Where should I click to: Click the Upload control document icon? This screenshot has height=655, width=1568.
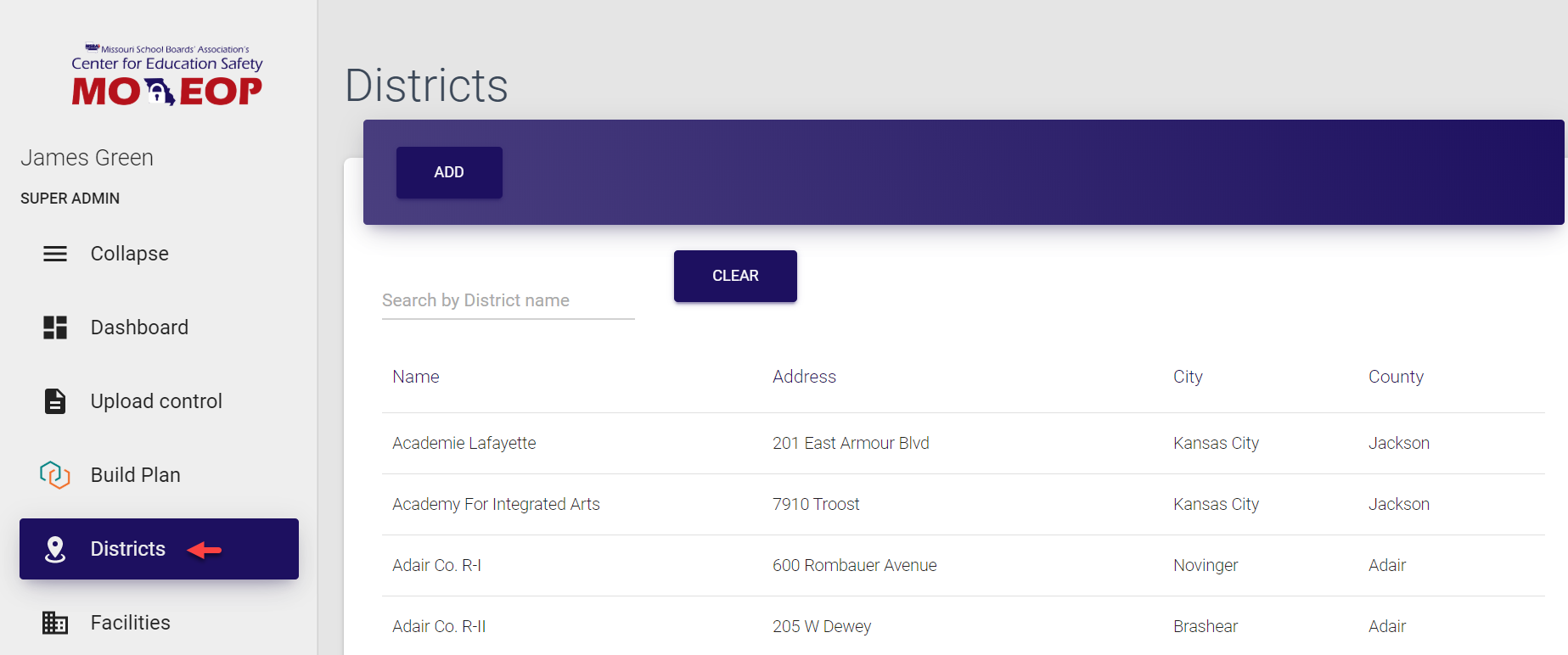point(55,401)
